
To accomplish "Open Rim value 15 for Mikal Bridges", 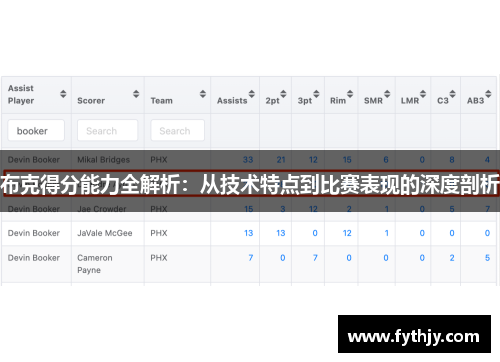I will coord(347,160).
